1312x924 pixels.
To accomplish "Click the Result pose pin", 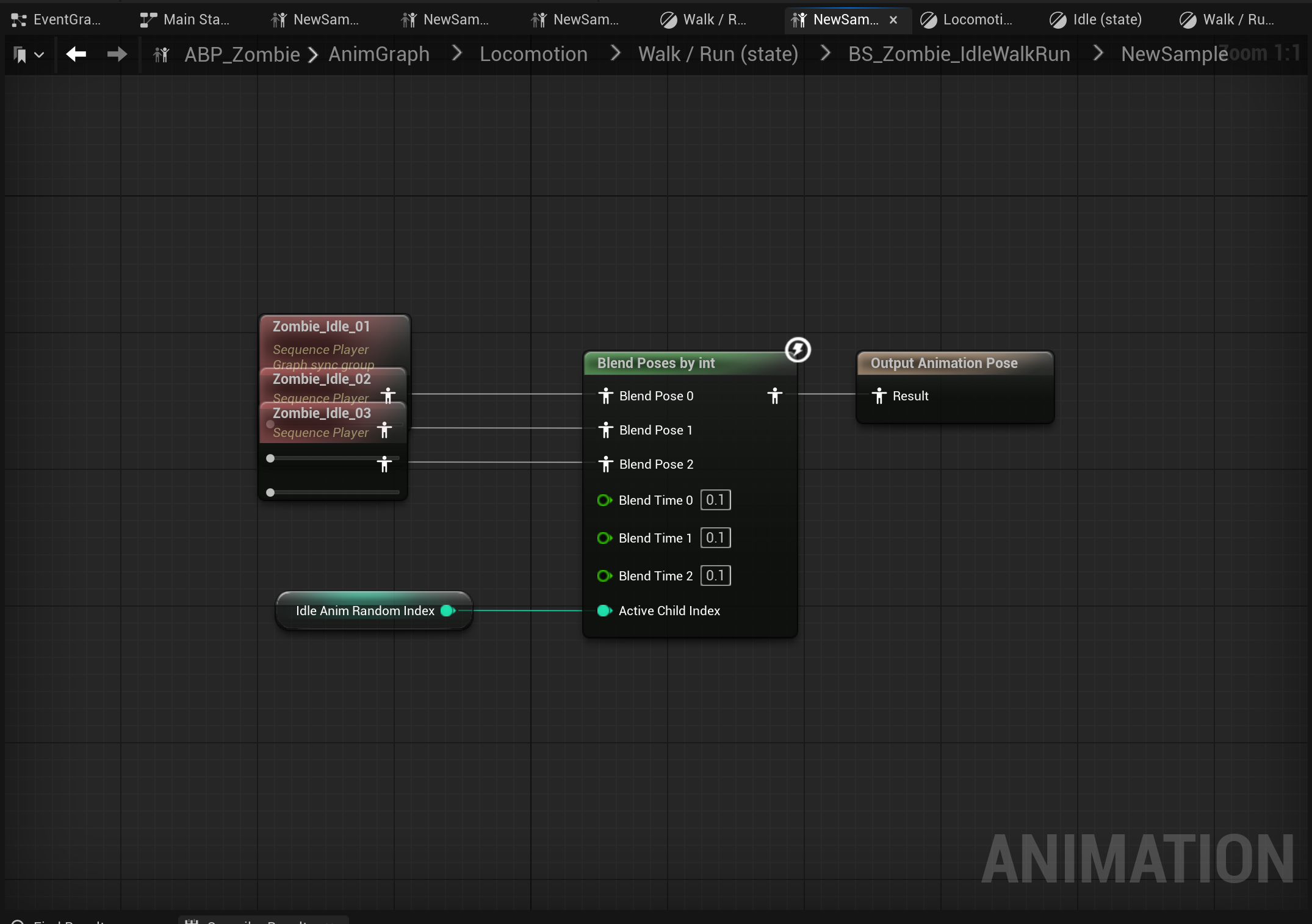I will point(879,396).
